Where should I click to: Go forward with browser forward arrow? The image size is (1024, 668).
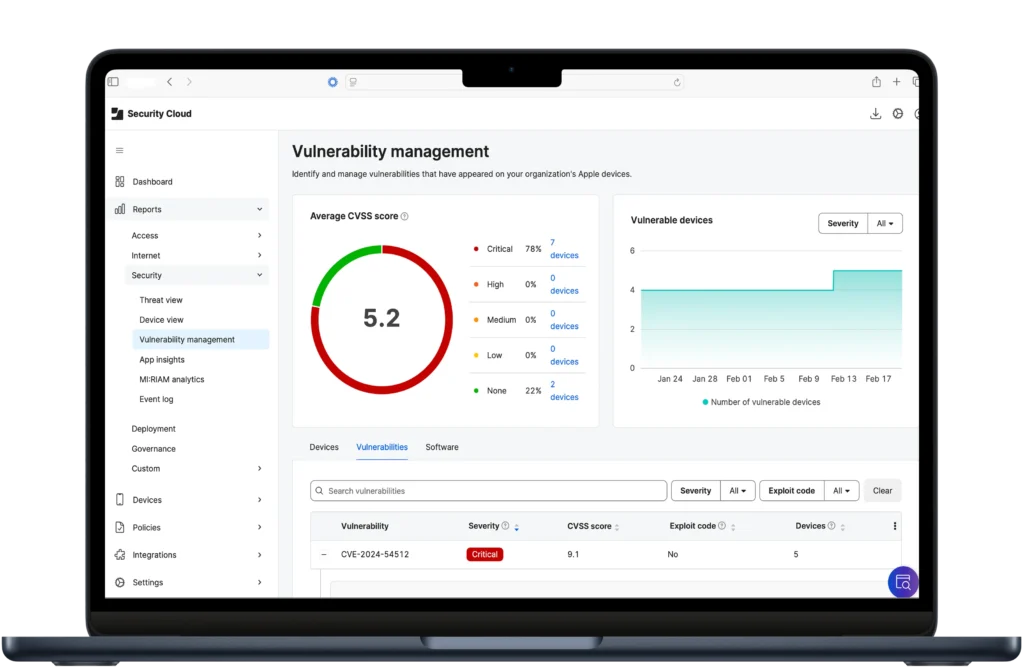(189, 82)
